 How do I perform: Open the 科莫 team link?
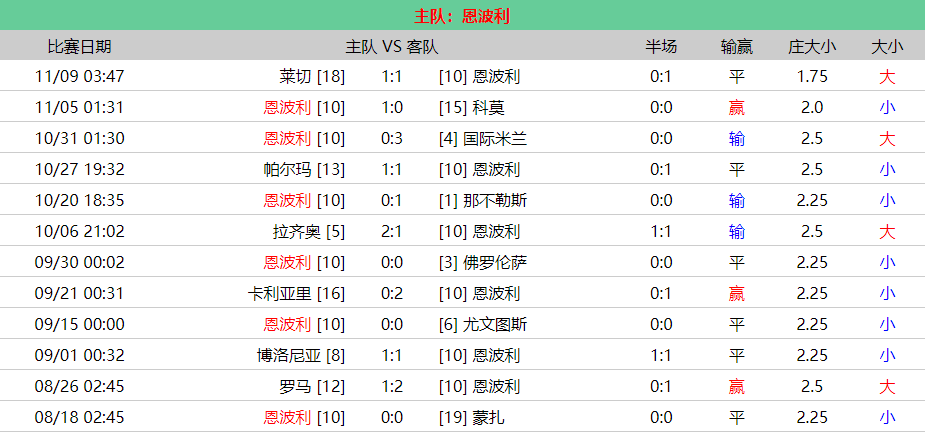click(489, 107)
